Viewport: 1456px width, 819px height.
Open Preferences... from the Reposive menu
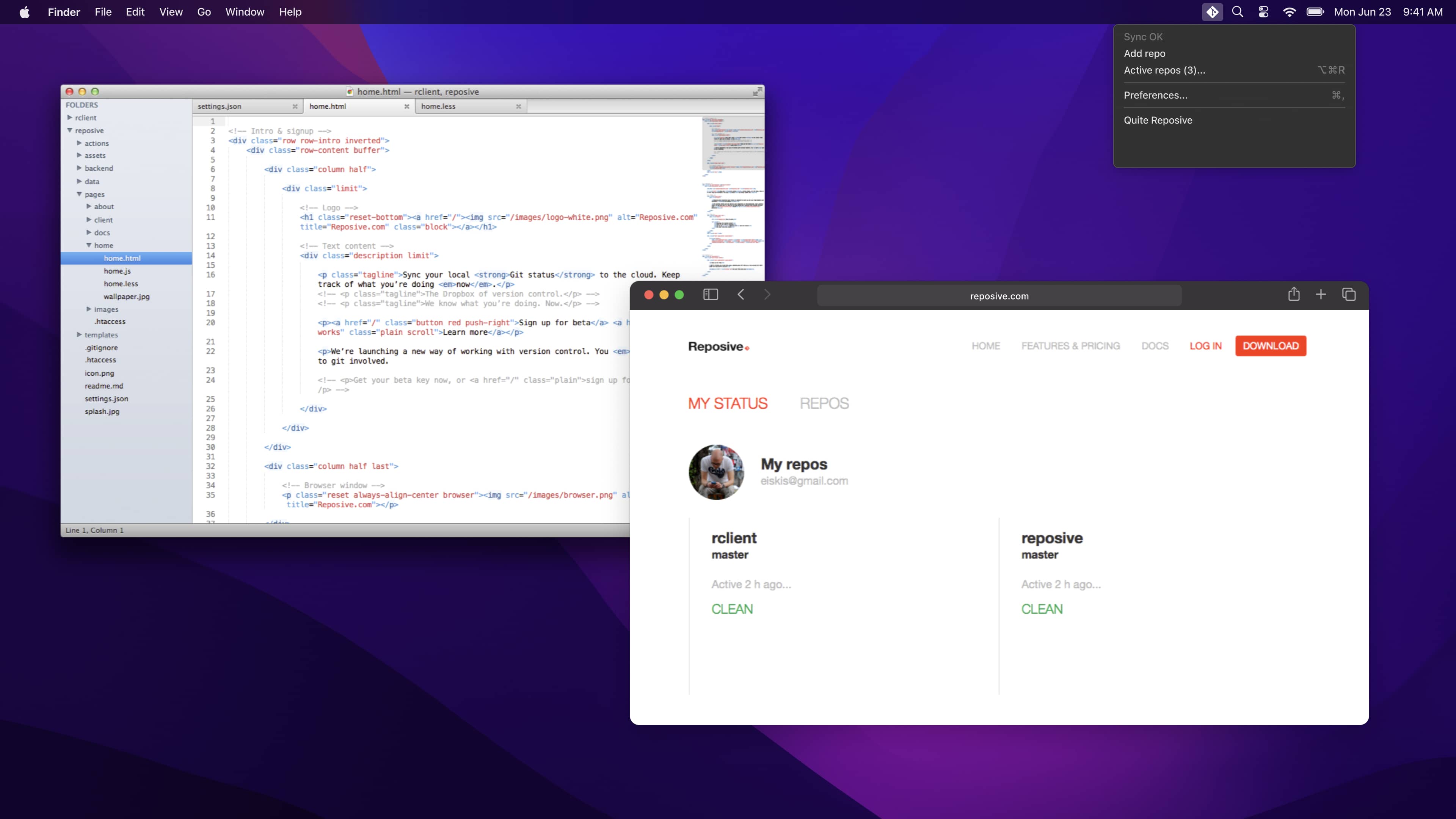(1234, 95)
